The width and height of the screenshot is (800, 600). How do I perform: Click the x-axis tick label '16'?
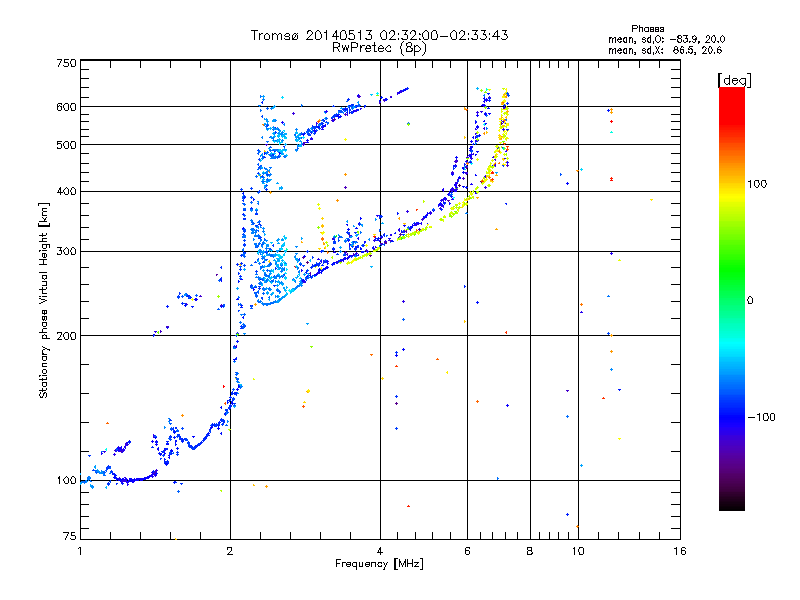[680, 551]
